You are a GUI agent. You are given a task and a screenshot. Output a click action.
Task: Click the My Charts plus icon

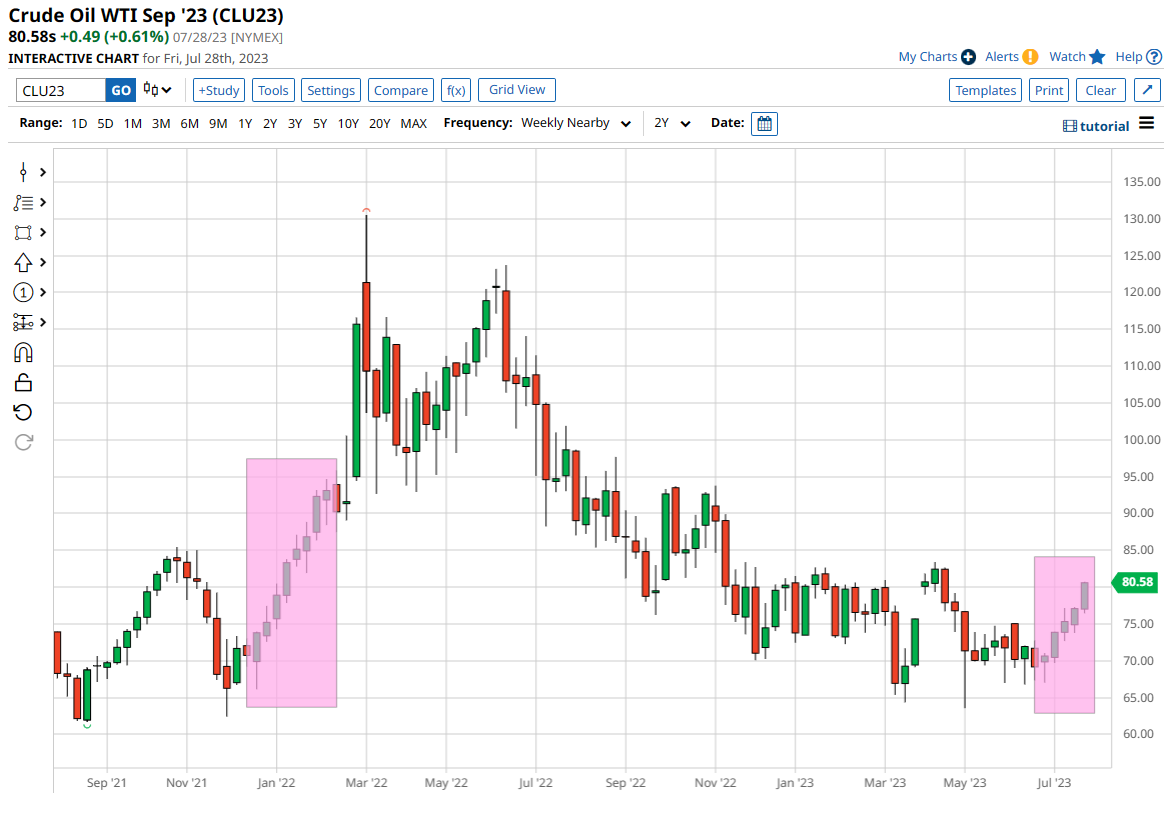[968, 57]
